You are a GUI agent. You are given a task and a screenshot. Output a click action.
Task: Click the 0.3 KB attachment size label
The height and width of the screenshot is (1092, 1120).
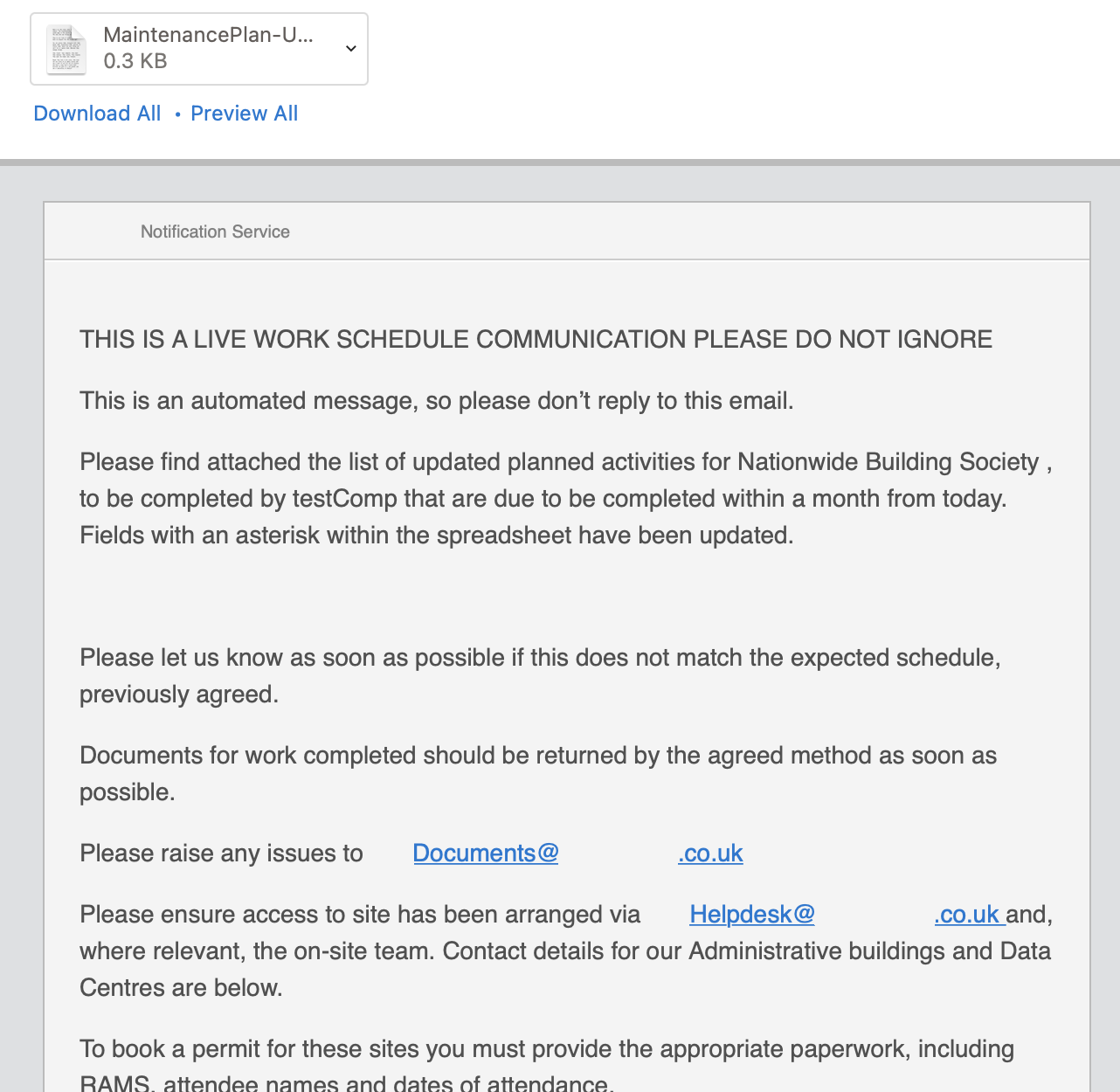(x=135, y=61)
